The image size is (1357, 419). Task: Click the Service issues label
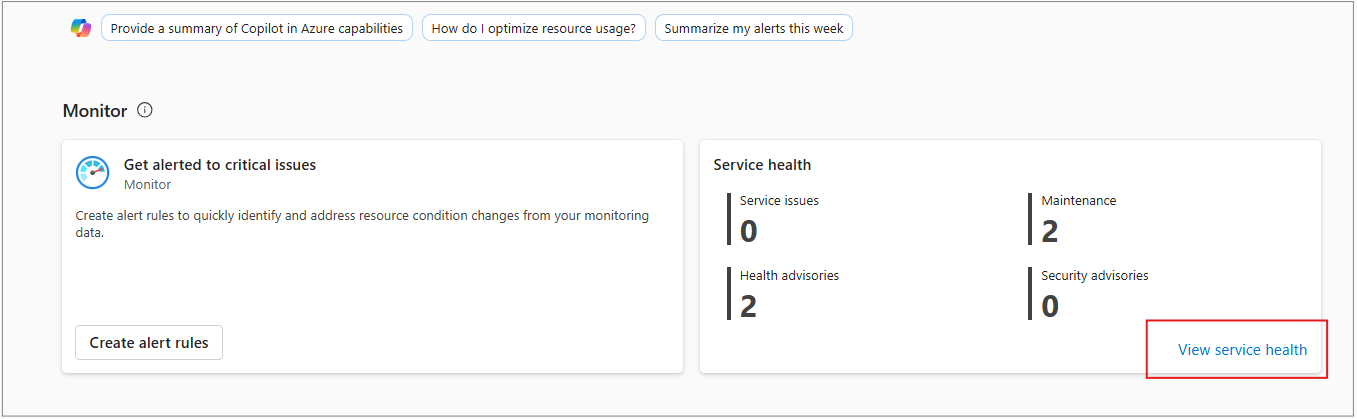(779, 201)
